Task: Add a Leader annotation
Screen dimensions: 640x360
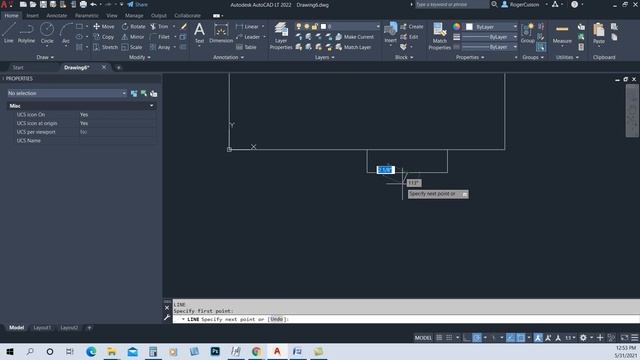Action: pyautogui.click(x=248, y=37)
